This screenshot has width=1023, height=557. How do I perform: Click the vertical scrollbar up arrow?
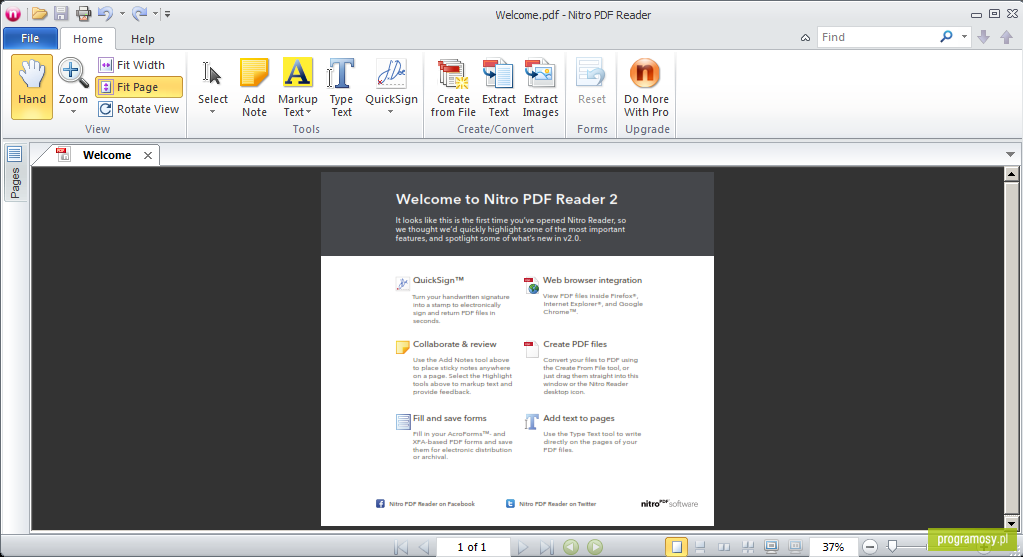click(1011, 173)
